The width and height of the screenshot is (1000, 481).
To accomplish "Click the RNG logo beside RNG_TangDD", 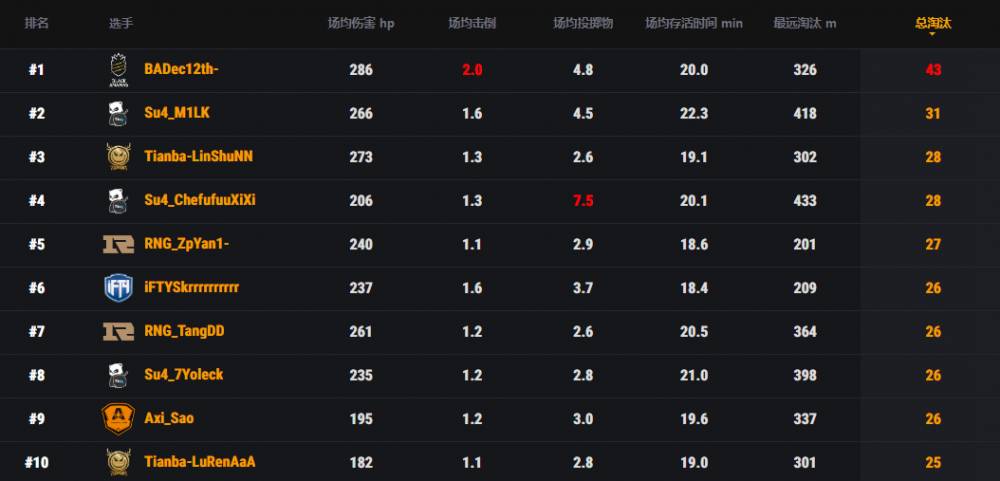I will click(118, 331).
